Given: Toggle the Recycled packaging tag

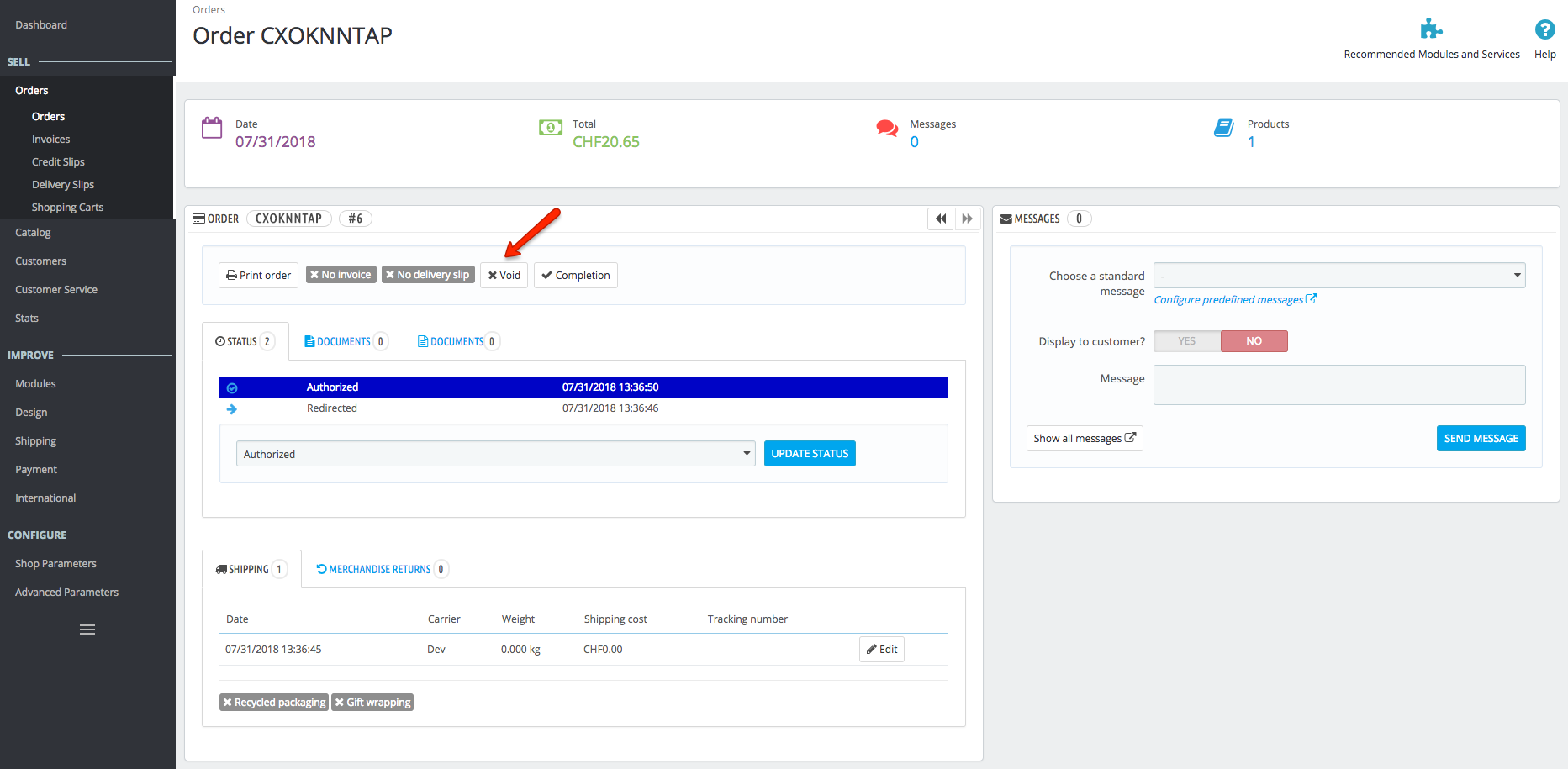Looking at the screenshot, I should tap(273, 702).
